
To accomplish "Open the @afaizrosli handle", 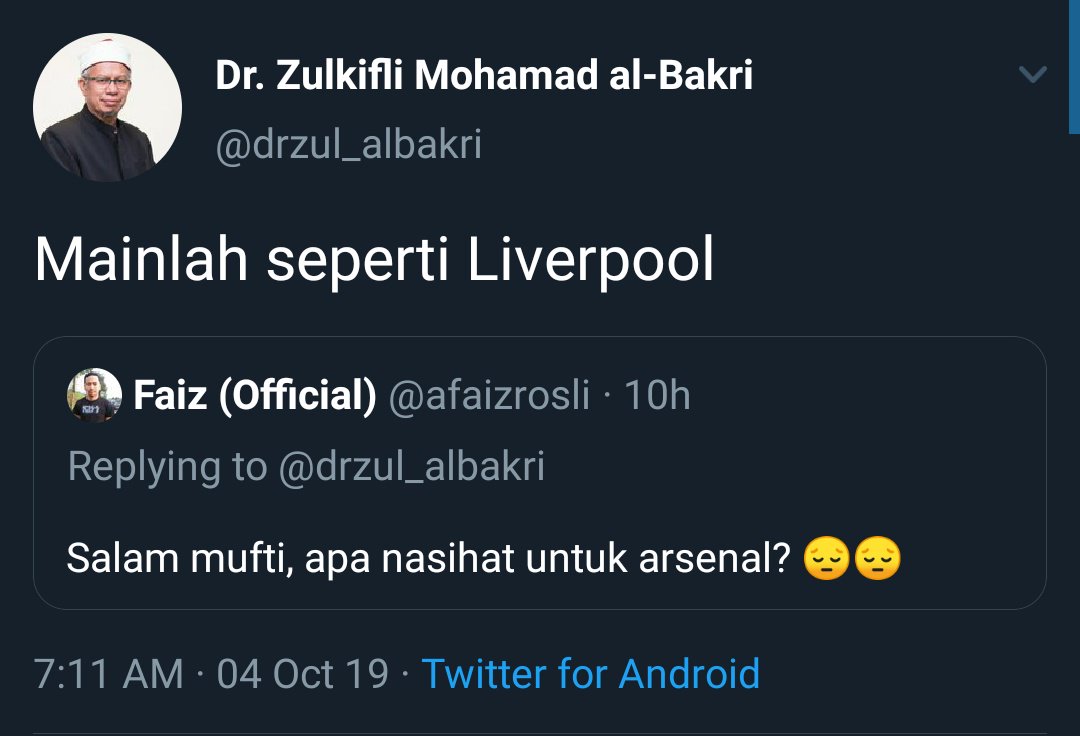I will point(490,396).
